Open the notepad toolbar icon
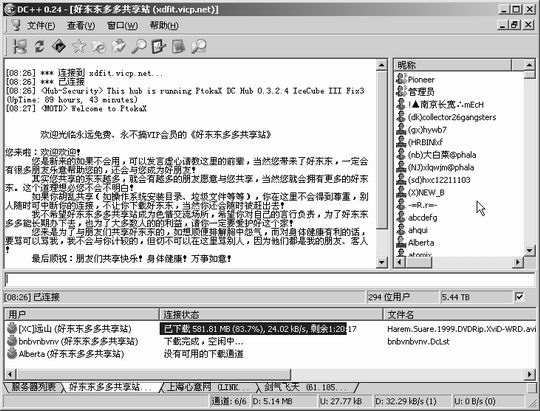Screen dimensions: 540x411 click(x=178, y=47)
